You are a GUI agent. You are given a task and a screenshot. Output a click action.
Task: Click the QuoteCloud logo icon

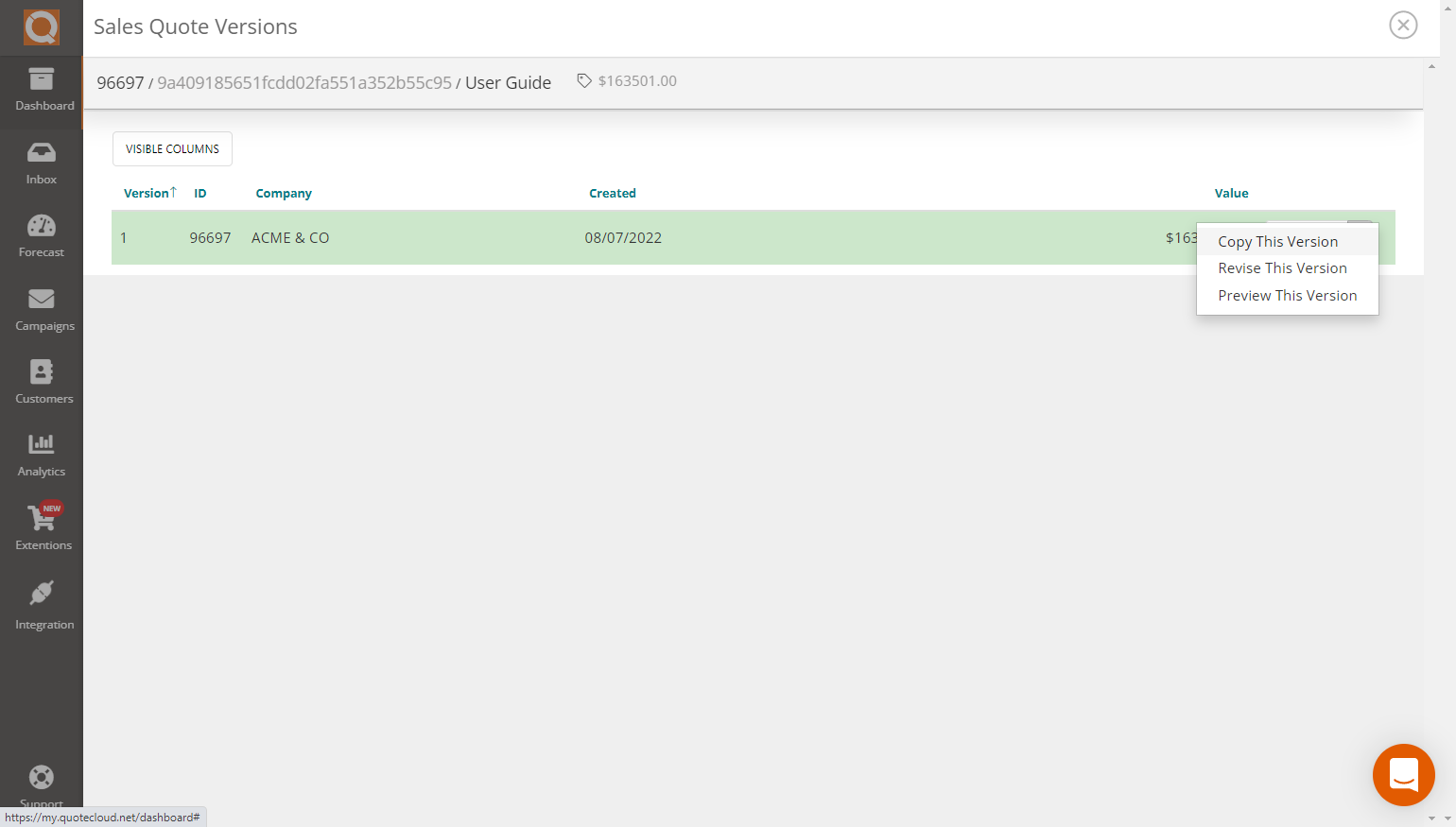pyautogui.click(x=42, y=26)
